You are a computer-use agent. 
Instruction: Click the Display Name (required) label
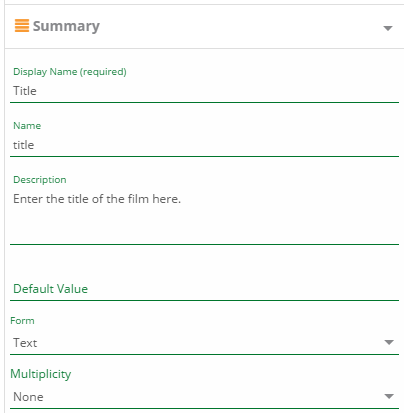[x=70, y=72]
